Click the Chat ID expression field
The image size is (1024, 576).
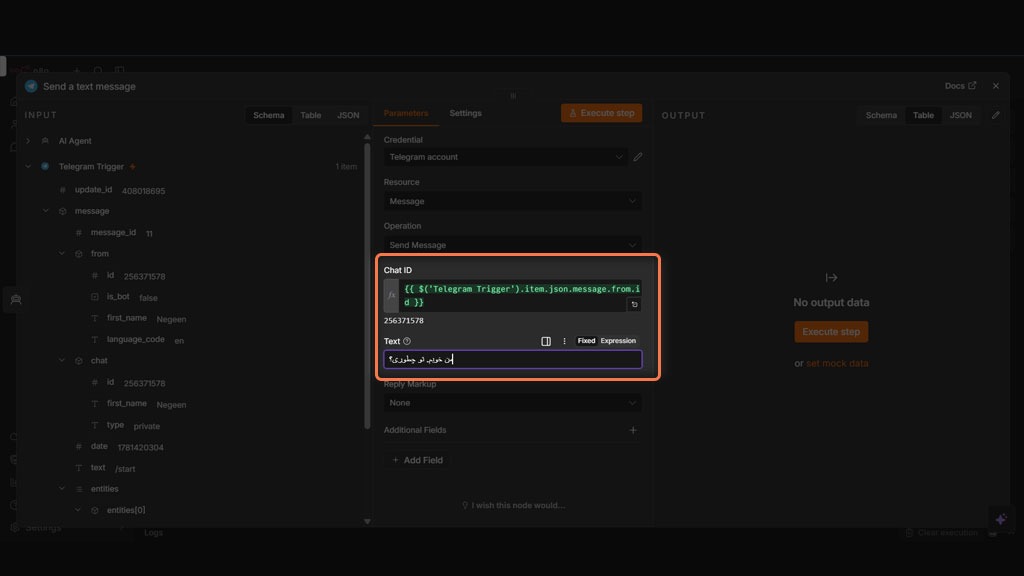click(x=520, y=295)
